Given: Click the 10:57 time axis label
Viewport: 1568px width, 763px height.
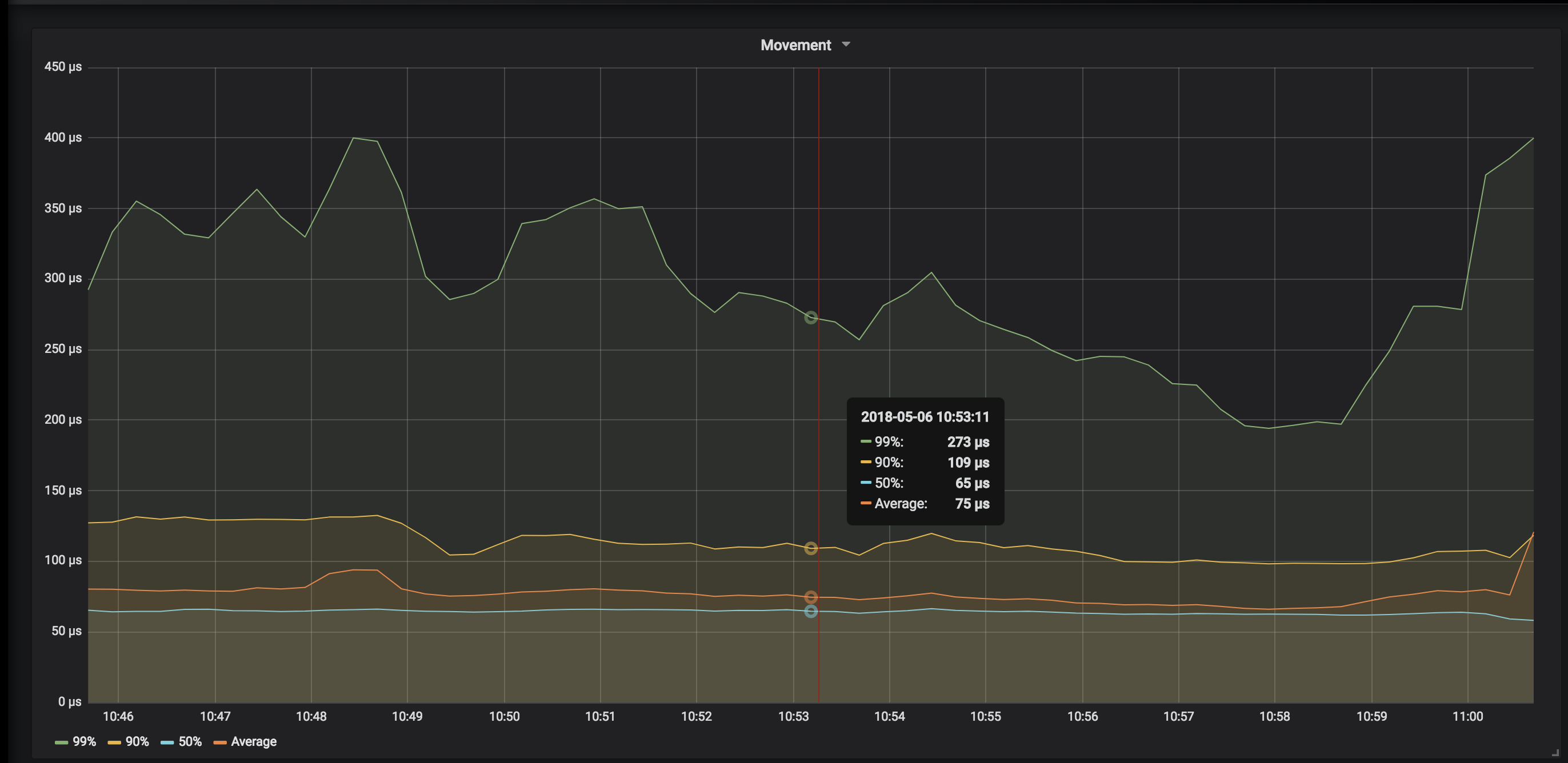Looking at the screenshot, I should [x=1178, y=716].
